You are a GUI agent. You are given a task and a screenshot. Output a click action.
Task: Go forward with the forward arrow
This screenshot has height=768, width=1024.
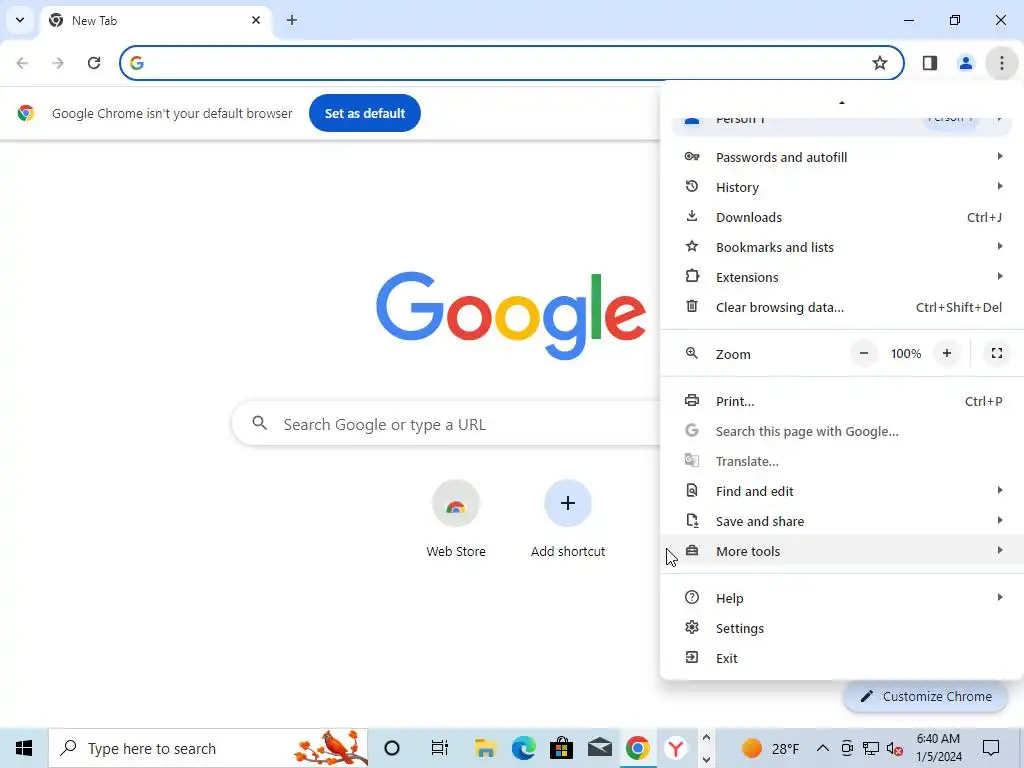[58, 63]
